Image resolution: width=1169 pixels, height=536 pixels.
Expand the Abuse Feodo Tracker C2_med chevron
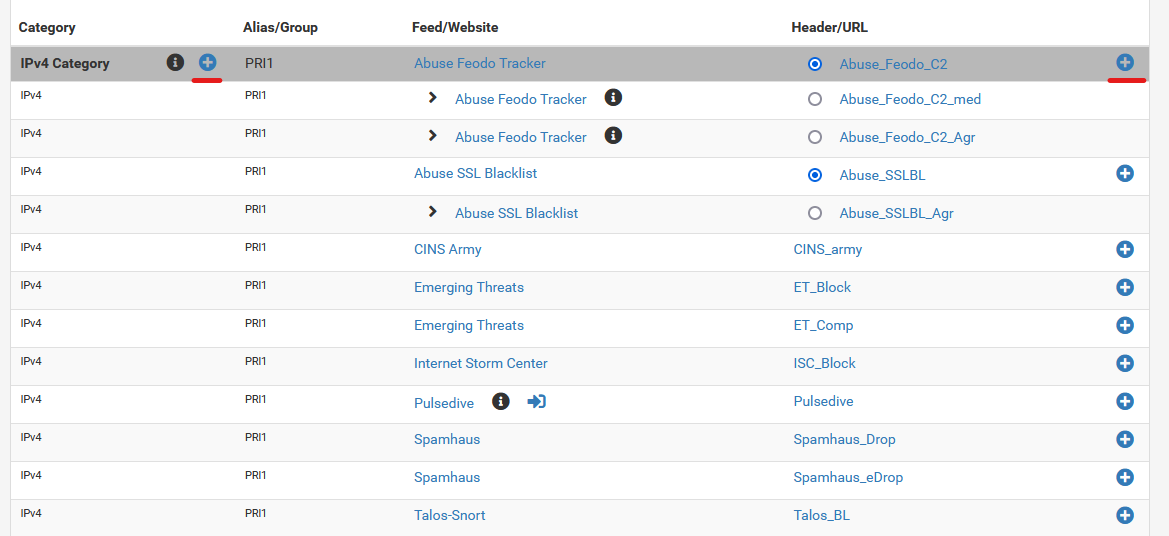pos(432,98)
